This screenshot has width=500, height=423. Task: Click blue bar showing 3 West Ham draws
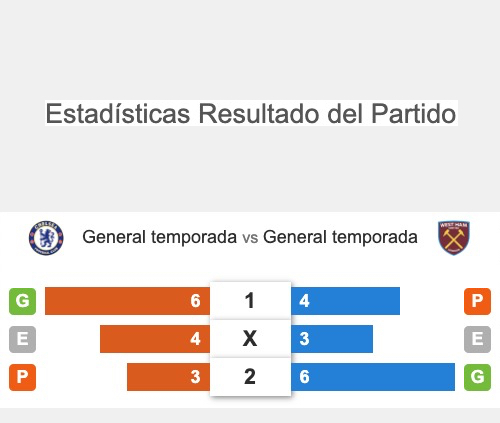click(x=332, y=339)
